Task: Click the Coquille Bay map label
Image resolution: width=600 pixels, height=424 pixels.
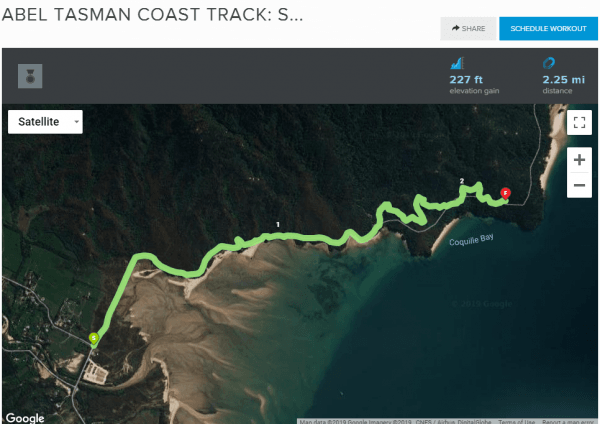Action: tap(471, 240)
